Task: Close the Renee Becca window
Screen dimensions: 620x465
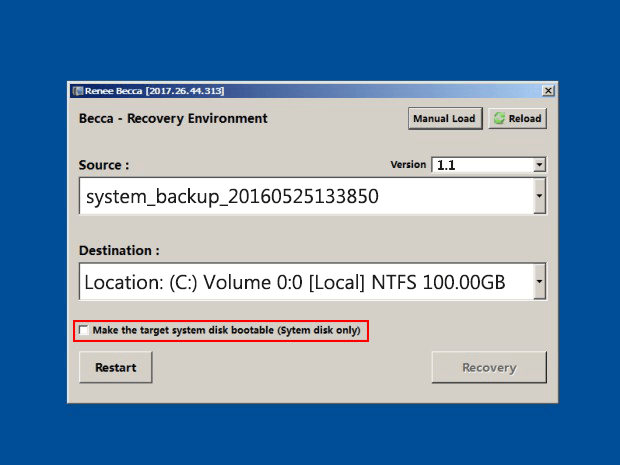Action: (x=548, y=91)
